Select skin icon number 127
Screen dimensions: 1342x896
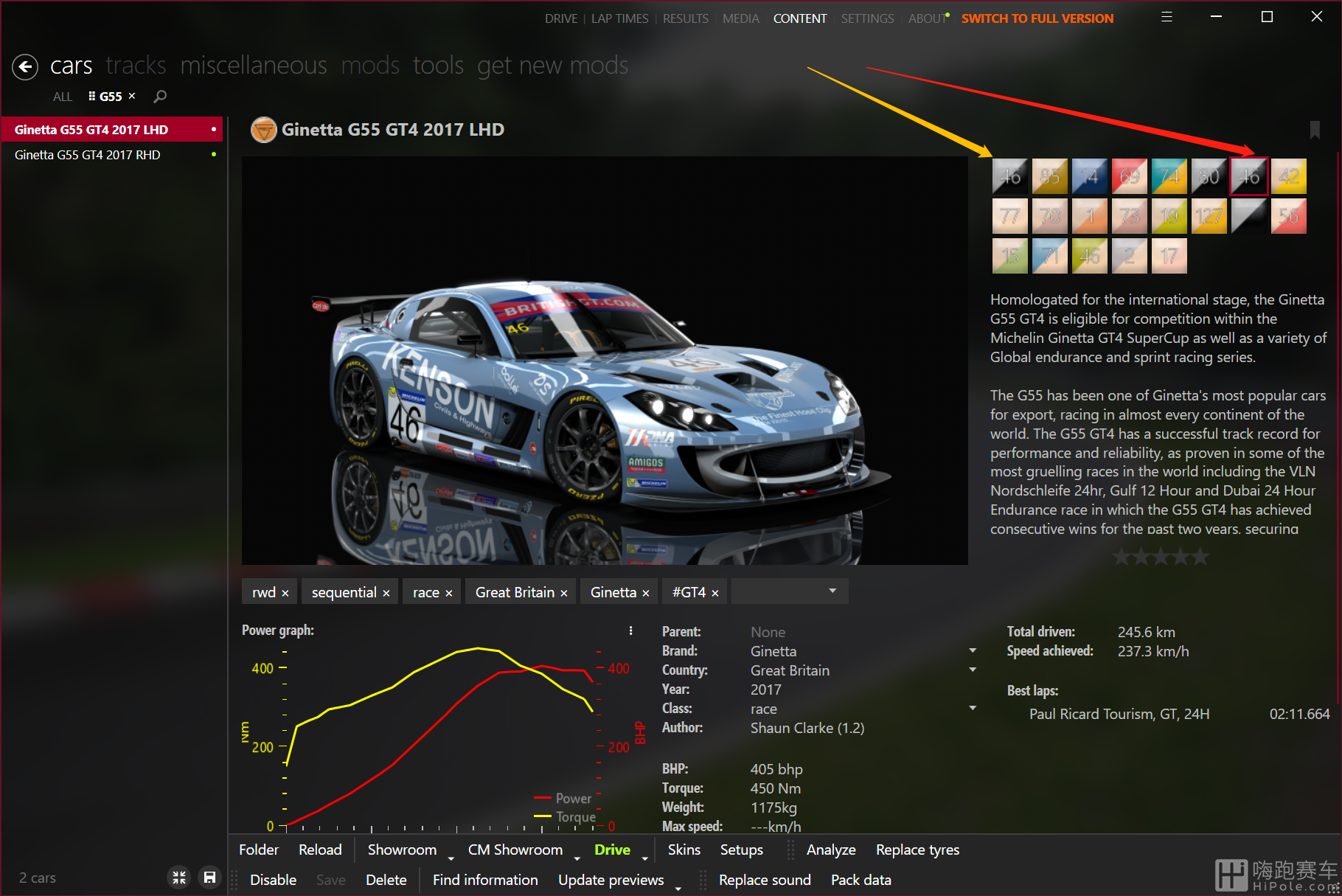click(1209, 216)
